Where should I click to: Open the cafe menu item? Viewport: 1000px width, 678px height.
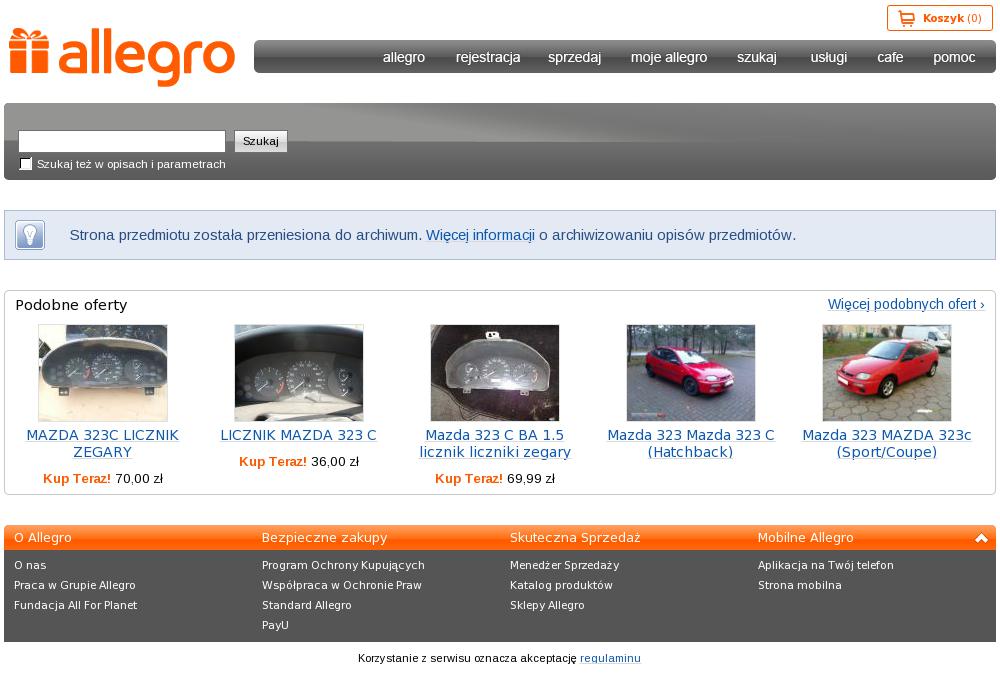(x=890, y=57)
